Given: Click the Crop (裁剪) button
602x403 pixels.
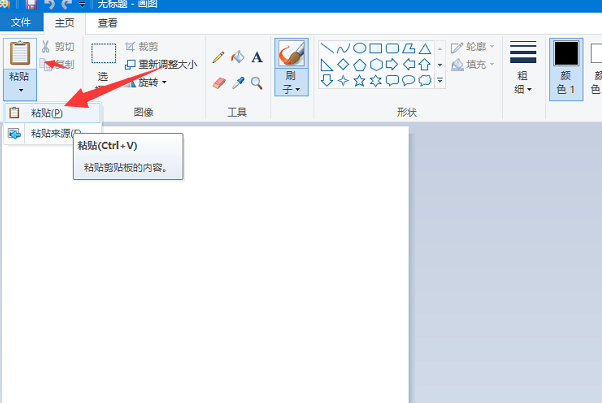Looking at the screenshot, I should pyautogui.click(x=142, y=47).
